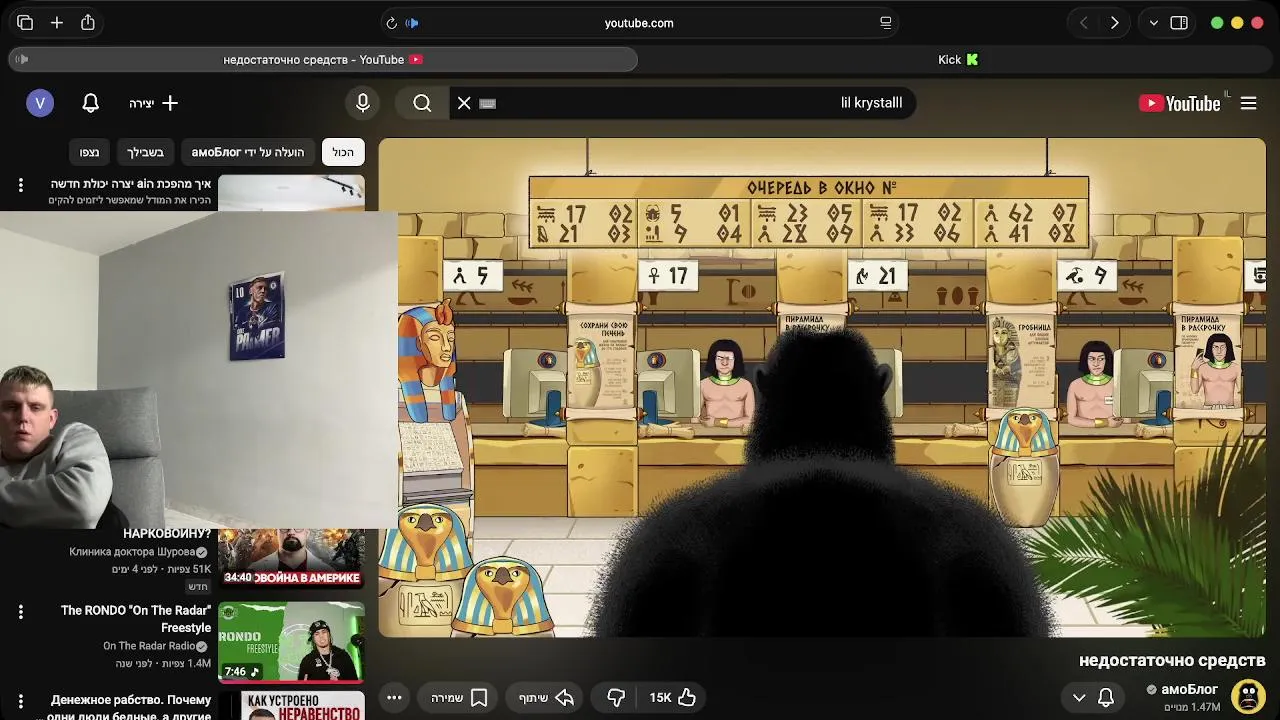Save the video with שמירה button
1280x720 pixels.
coord(459,698)
